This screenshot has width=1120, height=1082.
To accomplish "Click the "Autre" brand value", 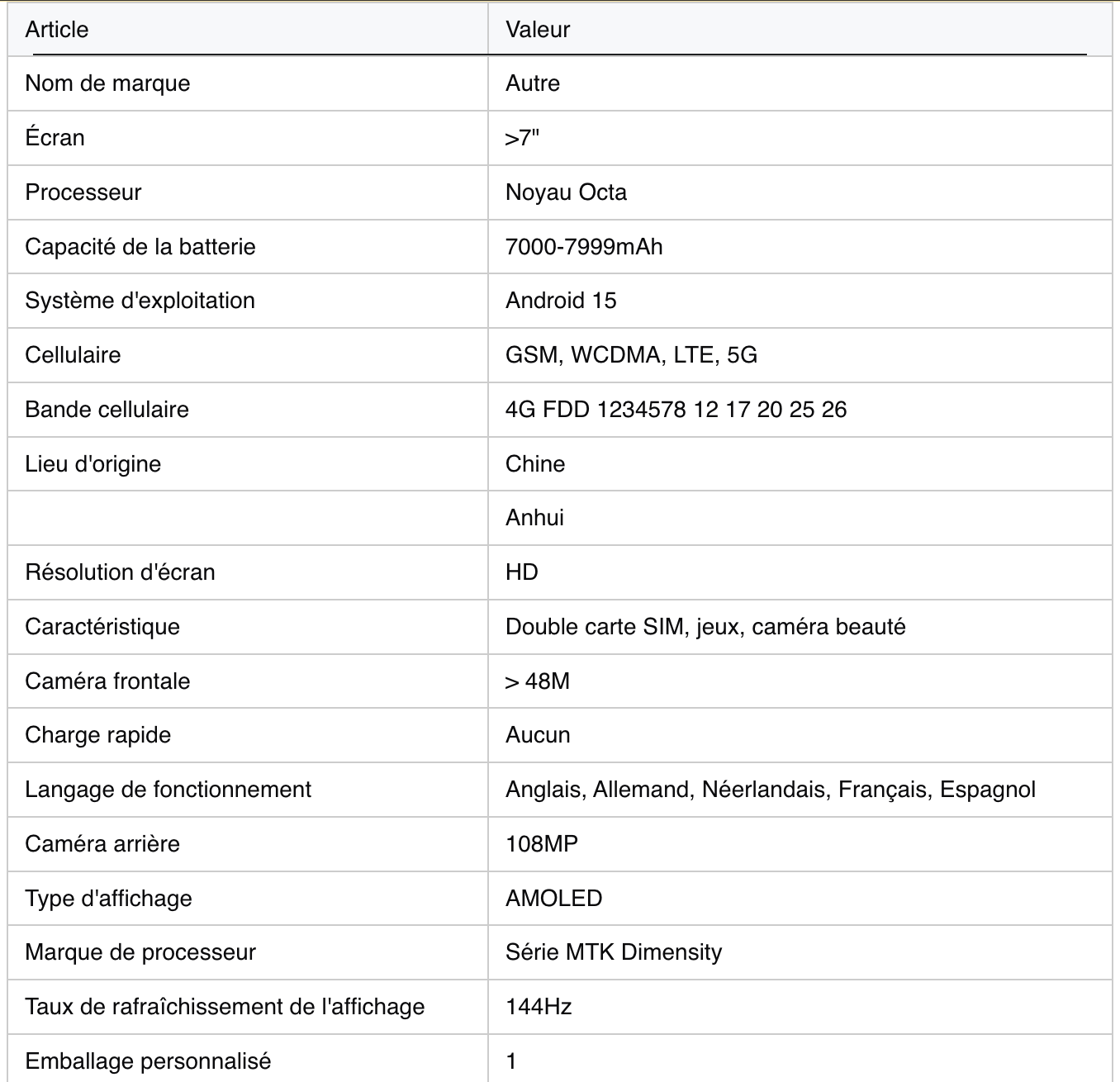I will click(x=533, y=83).
